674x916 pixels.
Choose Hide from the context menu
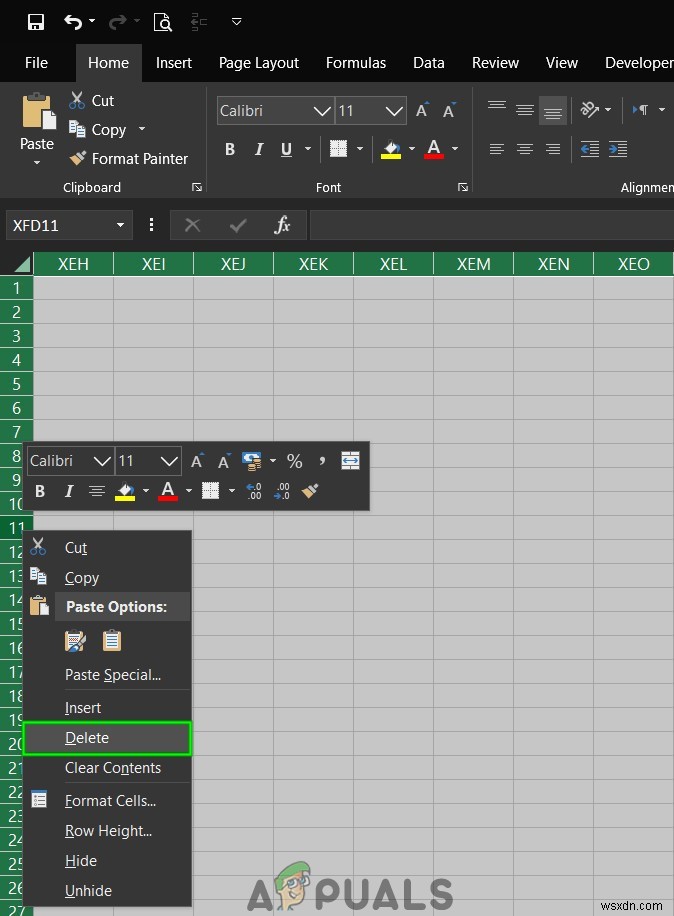click(107, 861)
